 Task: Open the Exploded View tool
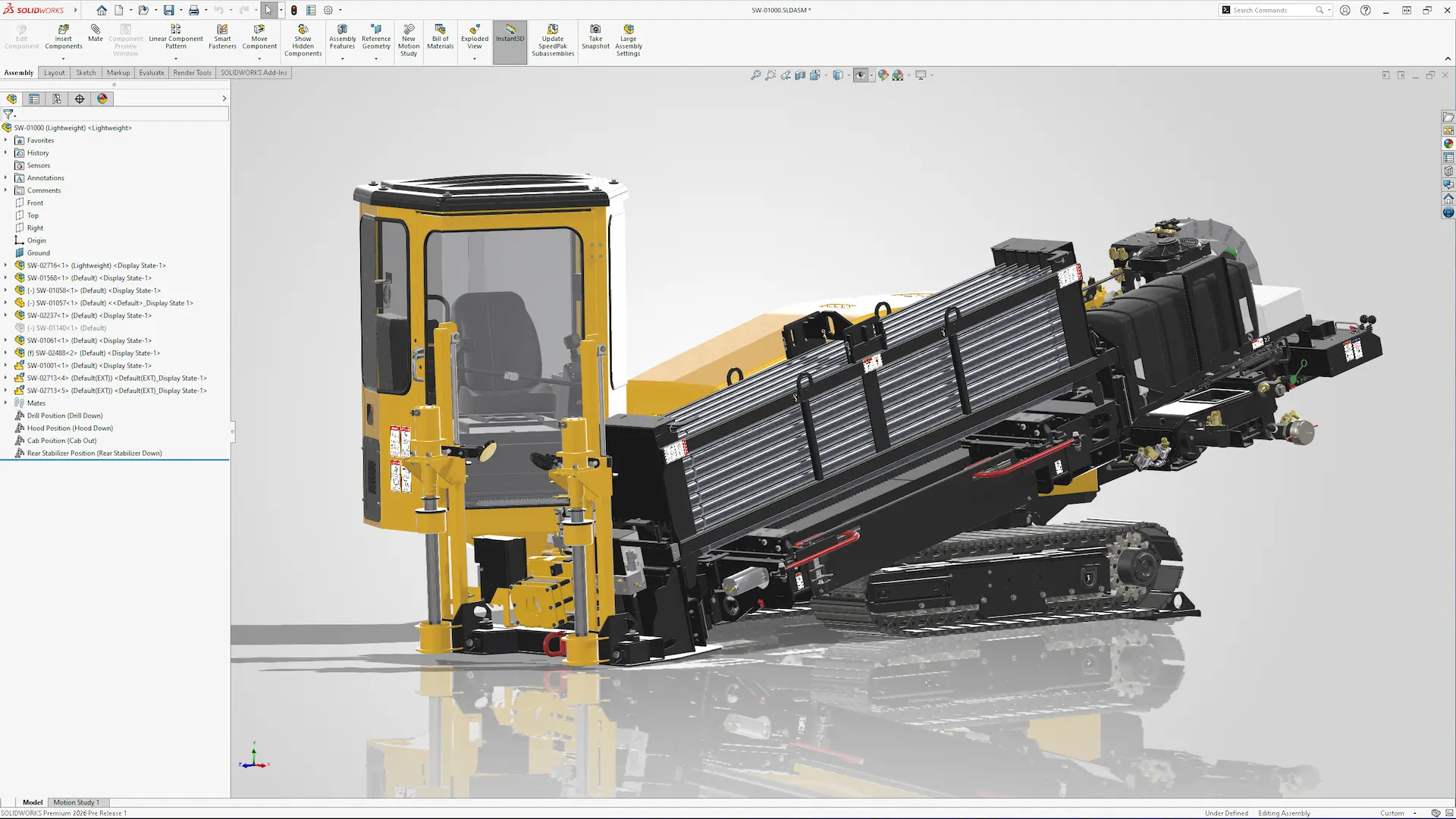click(474, 37)
